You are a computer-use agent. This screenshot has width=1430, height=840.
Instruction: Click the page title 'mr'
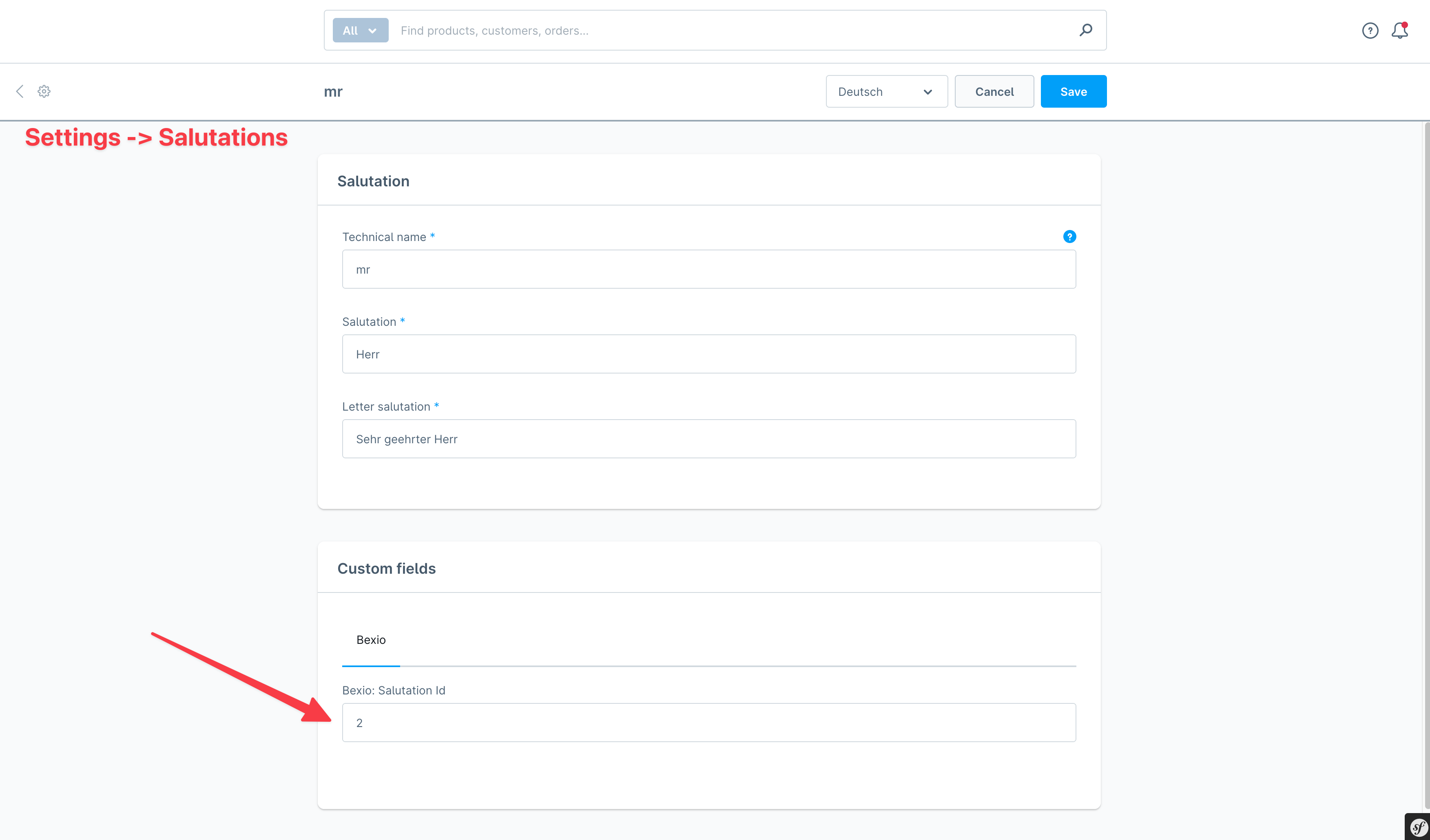tap(333, 91)
